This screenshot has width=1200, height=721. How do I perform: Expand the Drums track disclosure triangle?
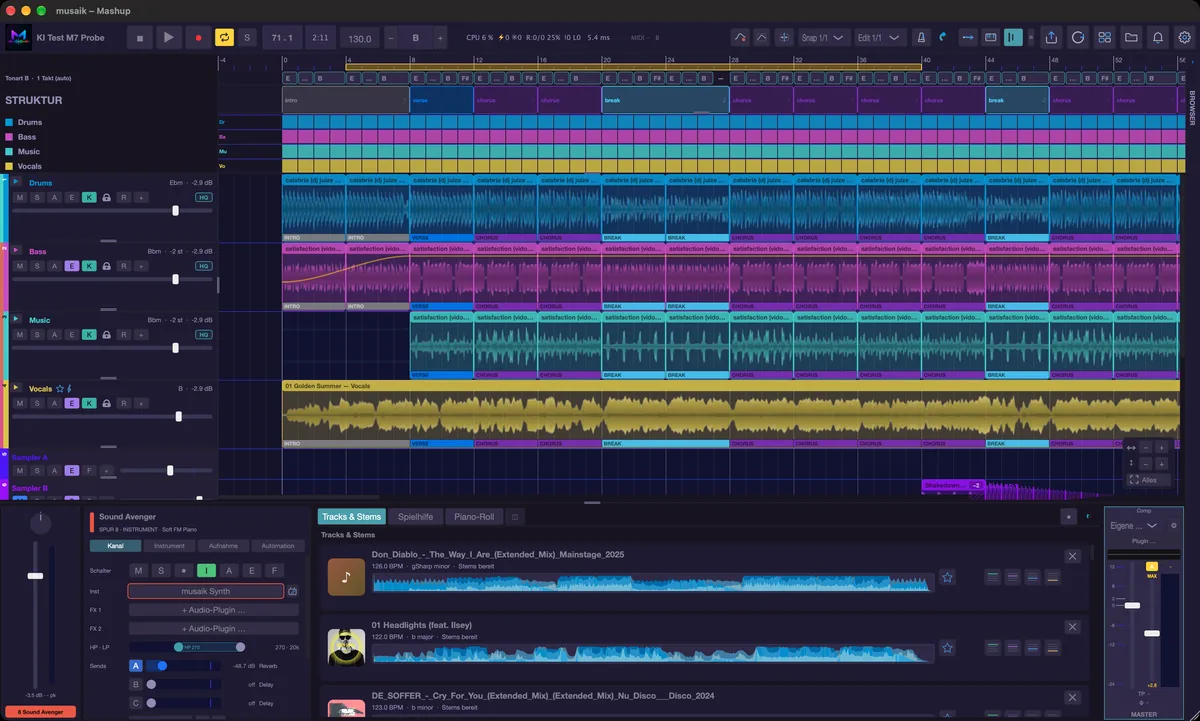coord(17,183)
